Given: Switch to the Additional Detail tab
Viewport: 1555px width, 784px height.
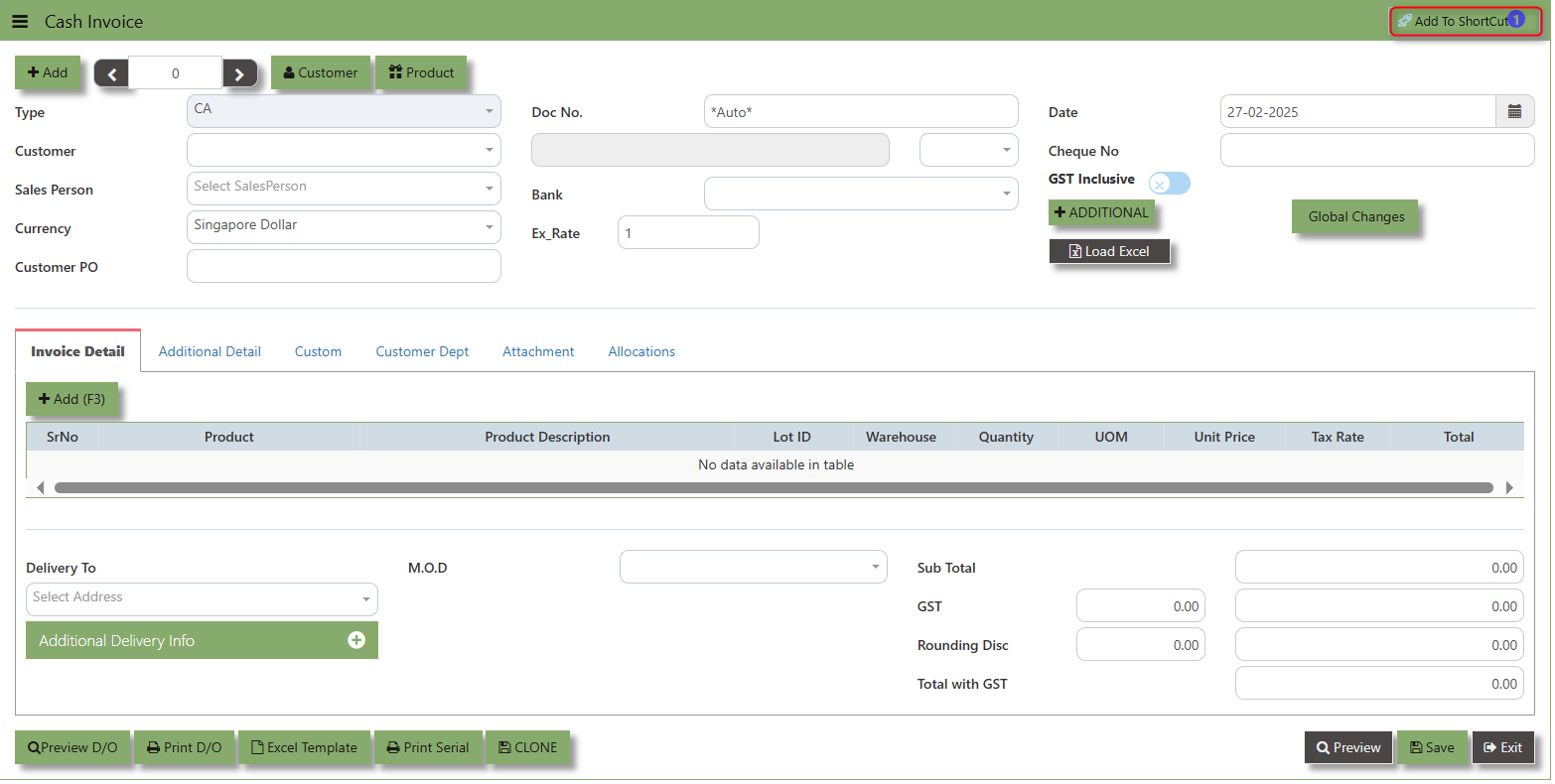Looking at the screenshot, I should (210, 352).
